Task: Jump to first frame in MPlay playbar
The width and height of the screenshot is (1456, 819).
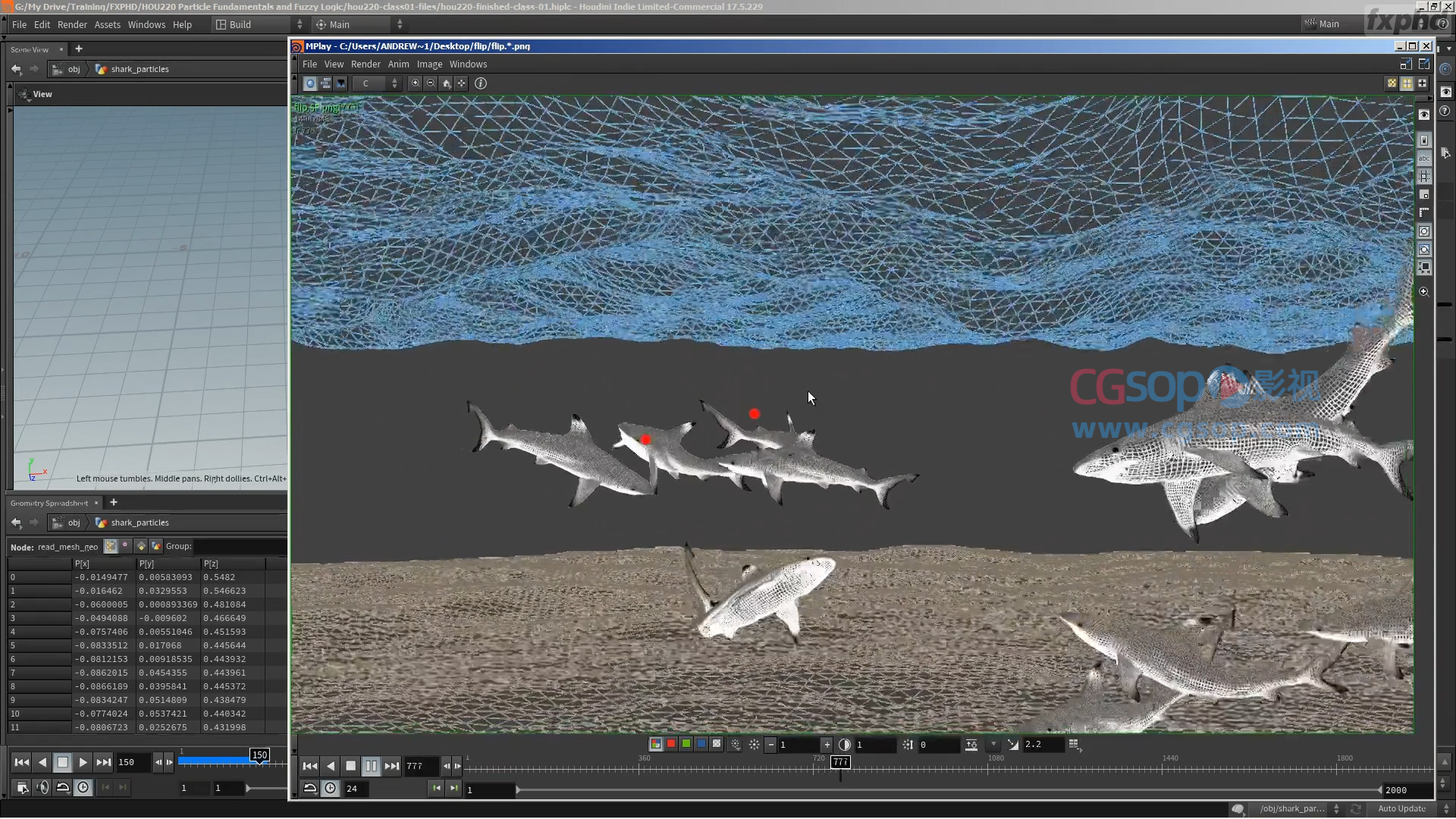Action: [310, 767]
